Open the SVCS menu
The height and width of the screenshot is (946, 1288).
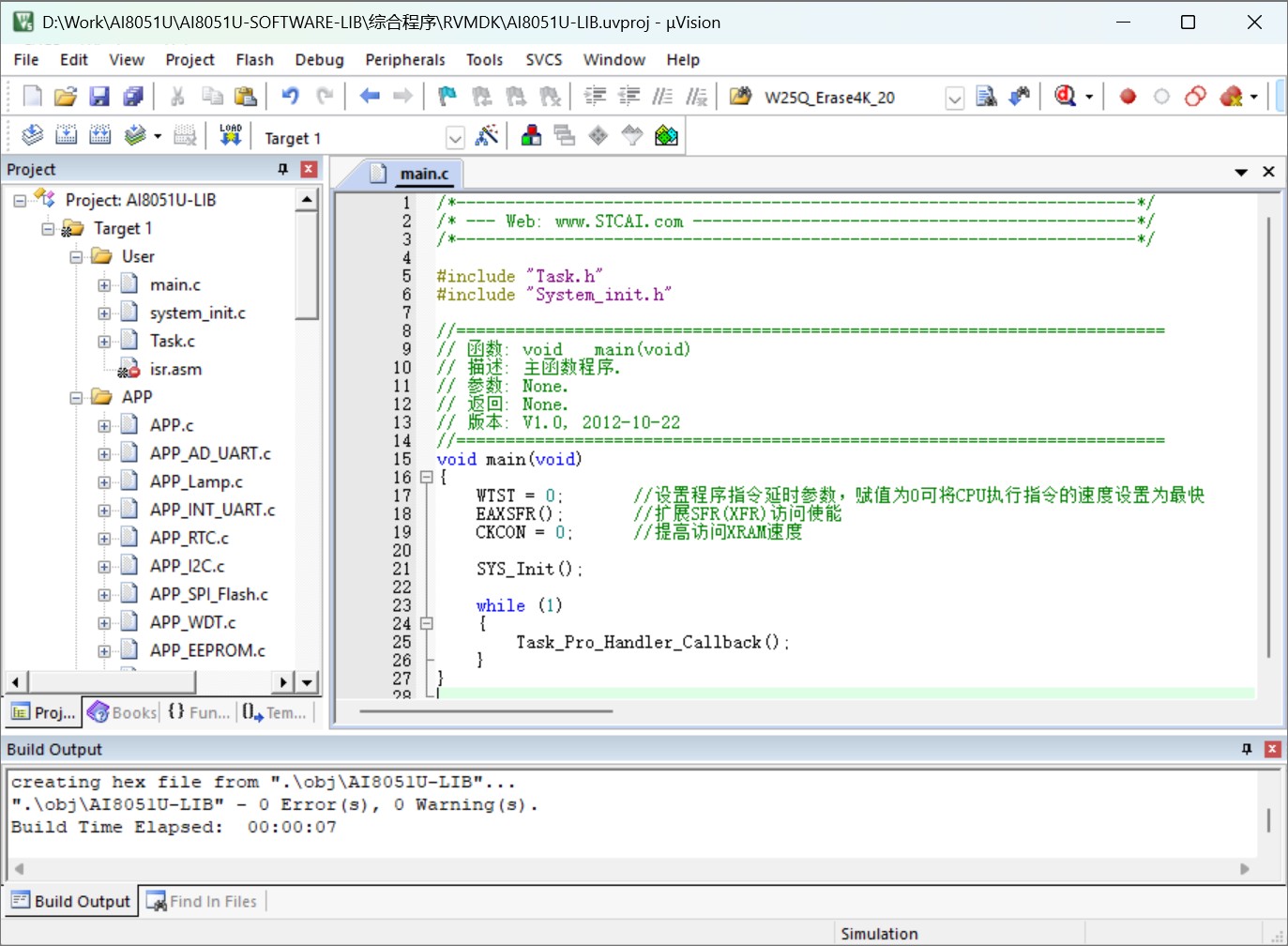(x=544, y=59)
